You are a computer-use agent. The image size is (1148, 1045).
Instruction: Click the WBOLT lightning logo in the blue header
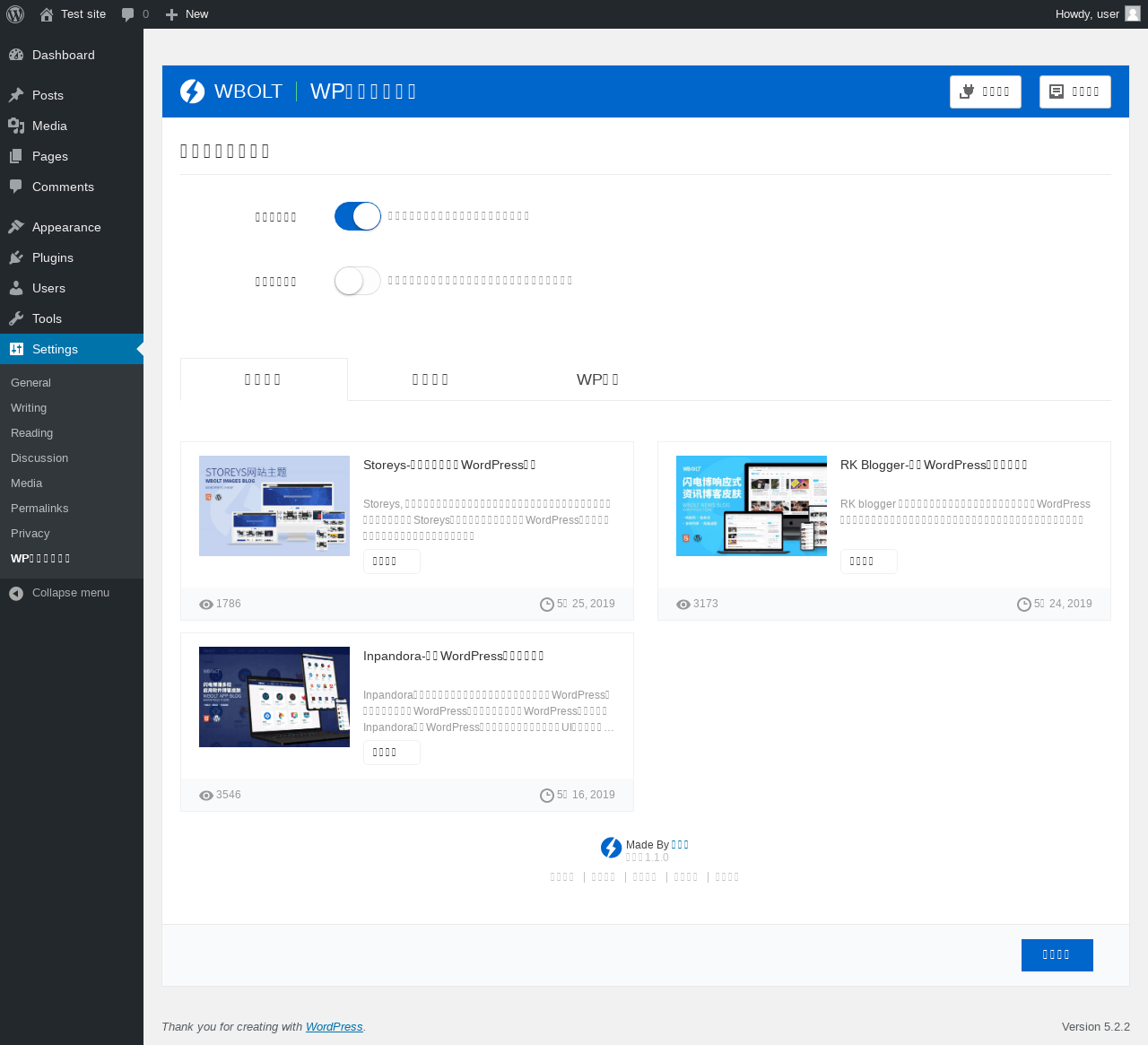(x=192, y=91)
